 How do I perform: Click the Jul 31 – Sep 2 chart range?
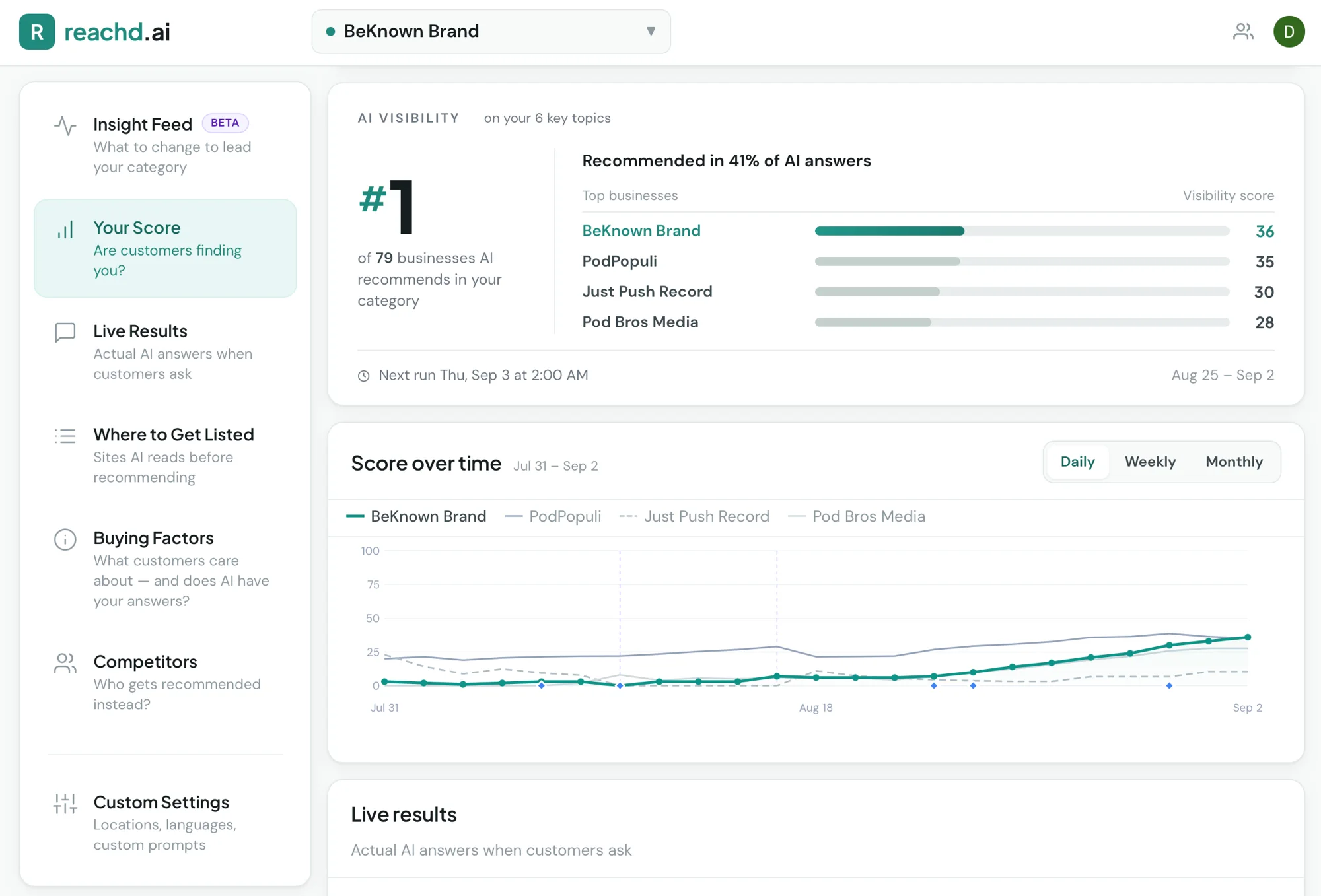coord(555,466)
